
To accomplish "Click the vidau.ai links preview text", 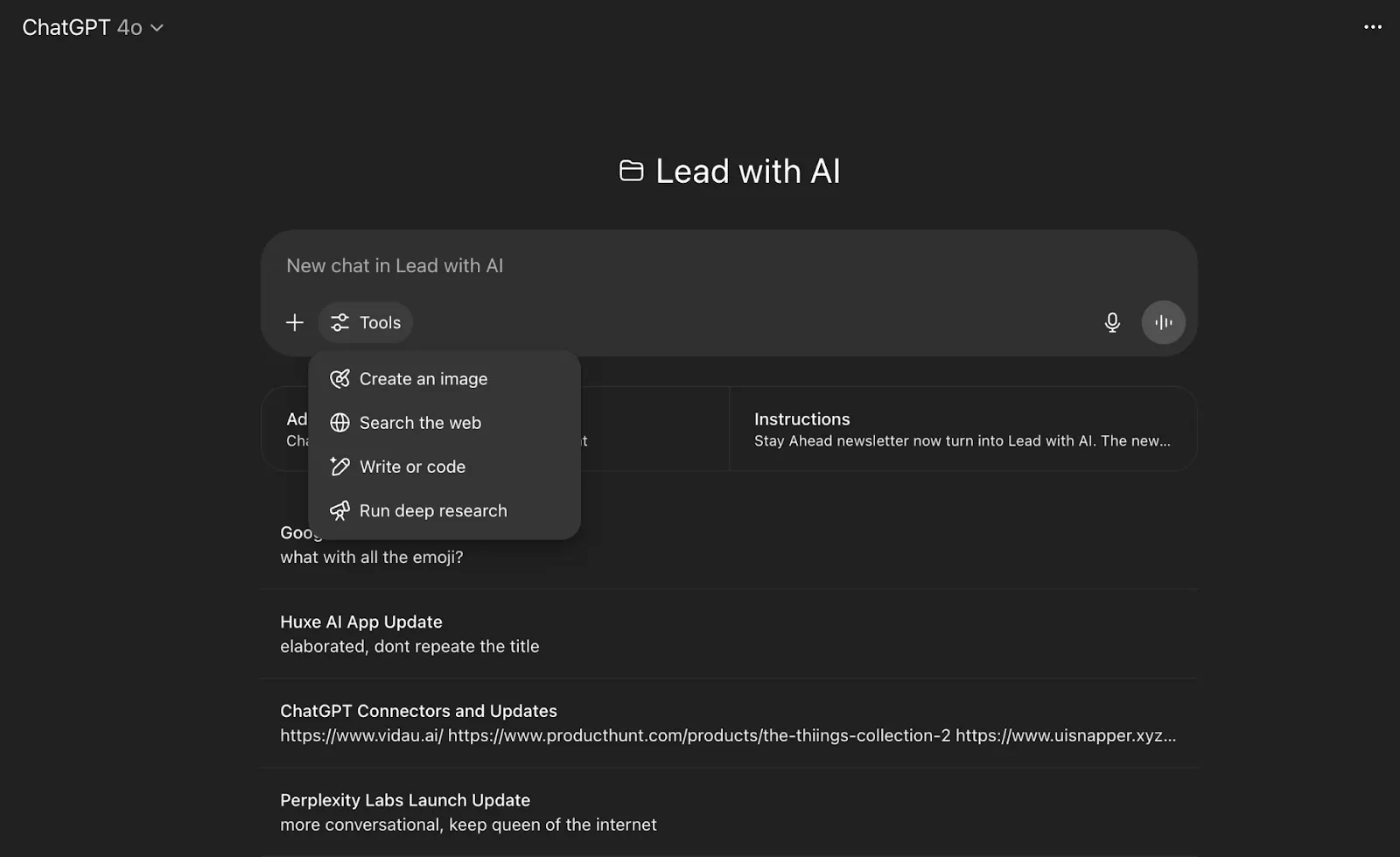I will point(728,736).
